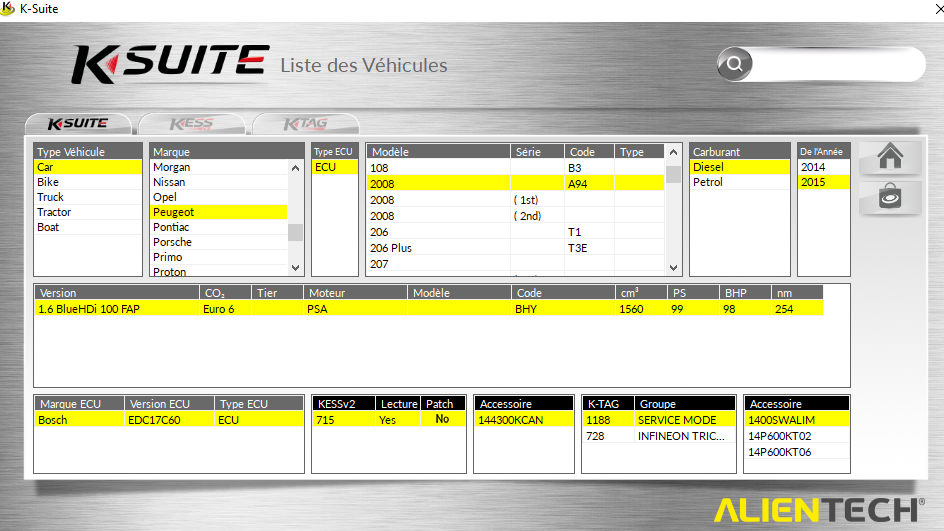Select ECU under Type ECU list

coord(335,167)
